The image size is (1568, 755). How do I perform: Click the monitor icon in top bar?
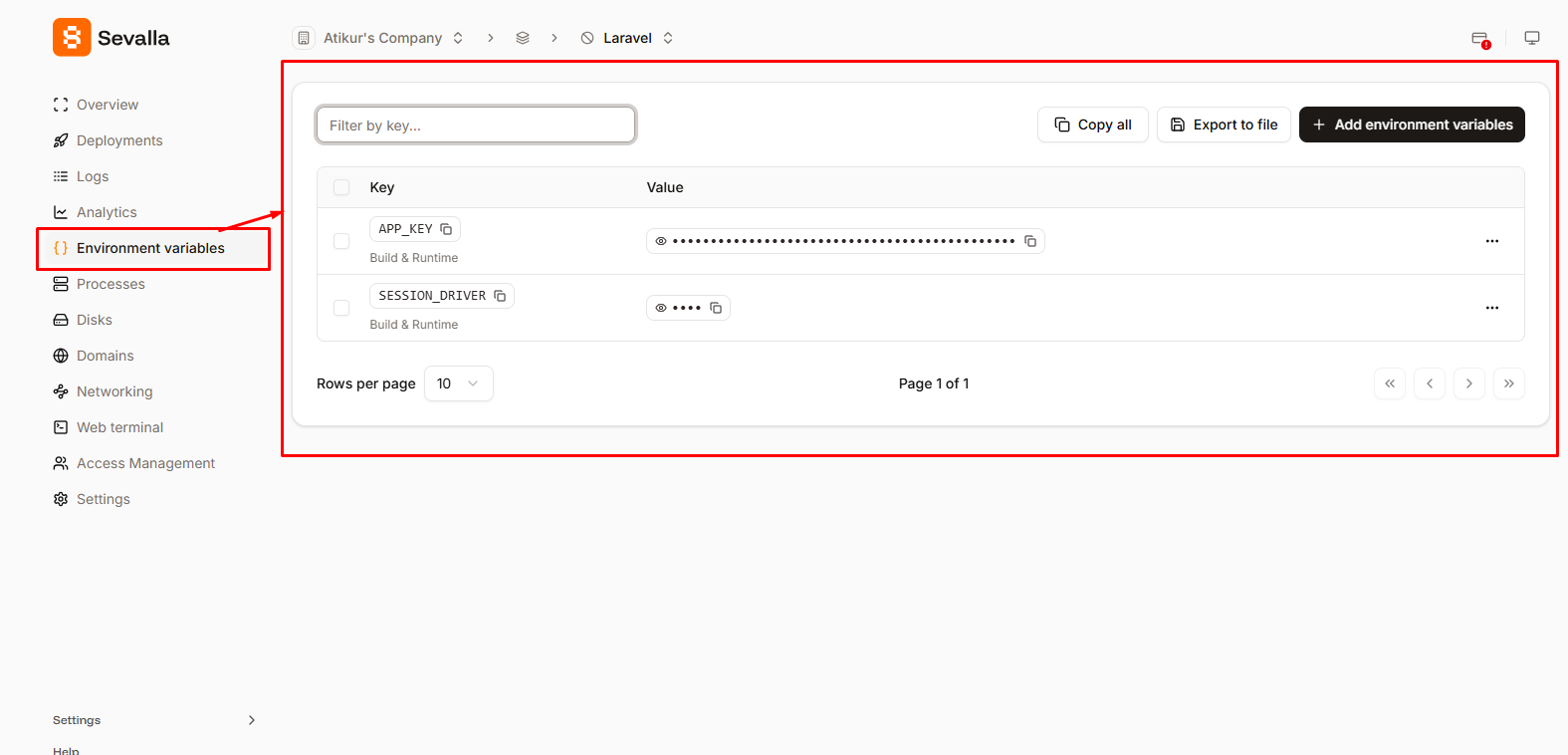pos(1532,38)
